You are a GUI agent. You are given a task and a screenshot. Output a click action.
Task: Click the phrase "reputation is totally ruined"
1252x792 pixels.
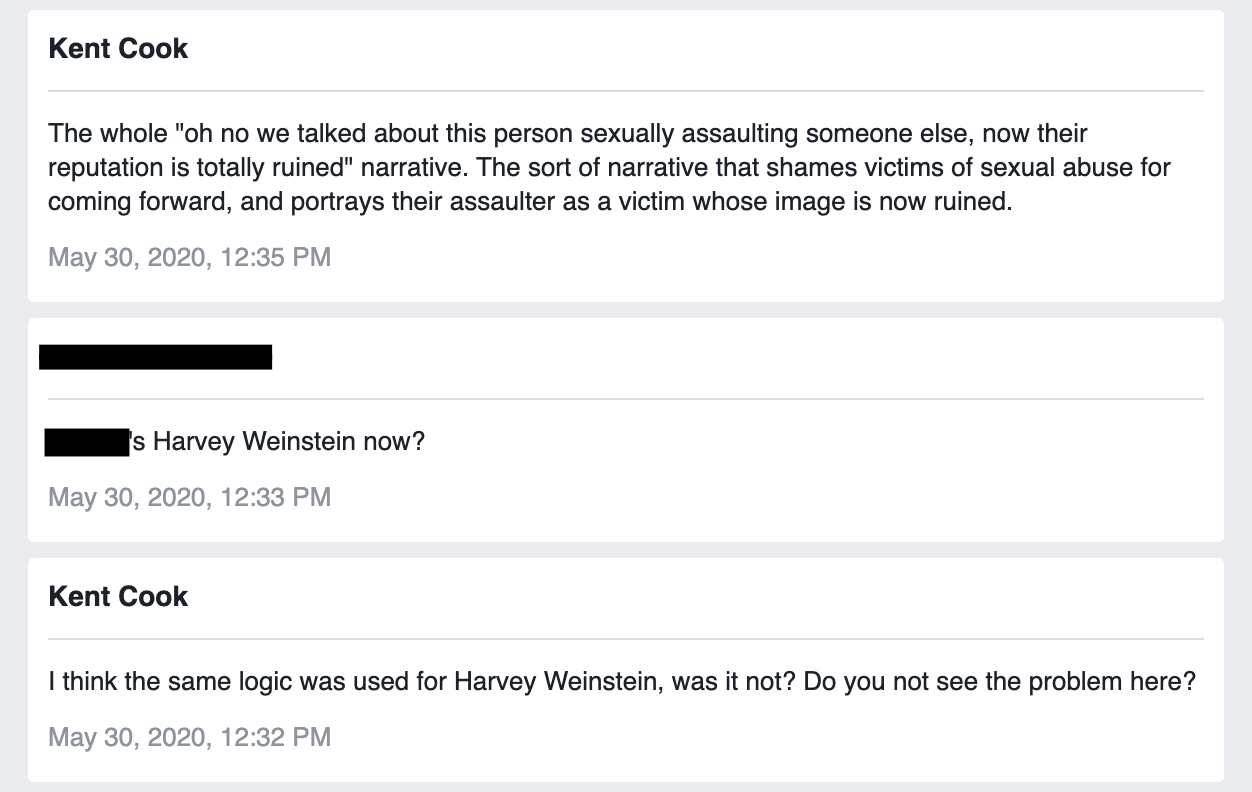[193, 167]
